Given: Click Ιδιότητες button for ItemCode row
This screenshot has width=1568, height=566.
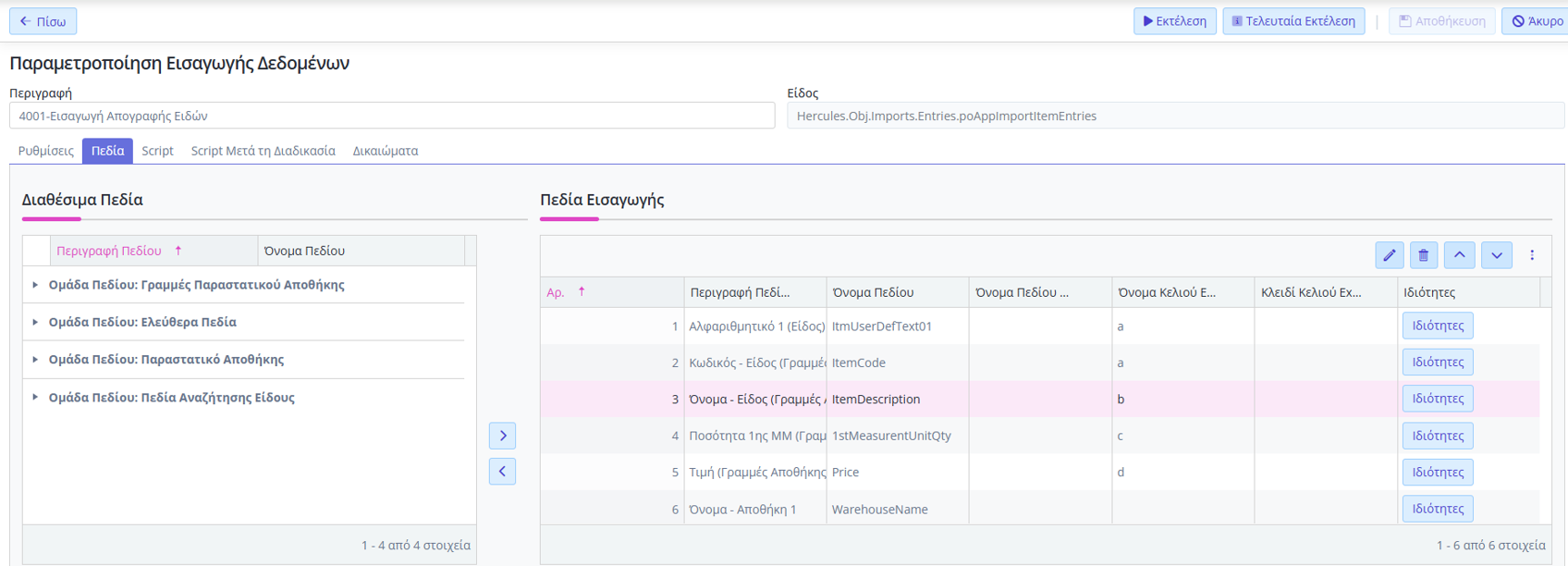Looking at the screenshot, I should [1437, 363].
